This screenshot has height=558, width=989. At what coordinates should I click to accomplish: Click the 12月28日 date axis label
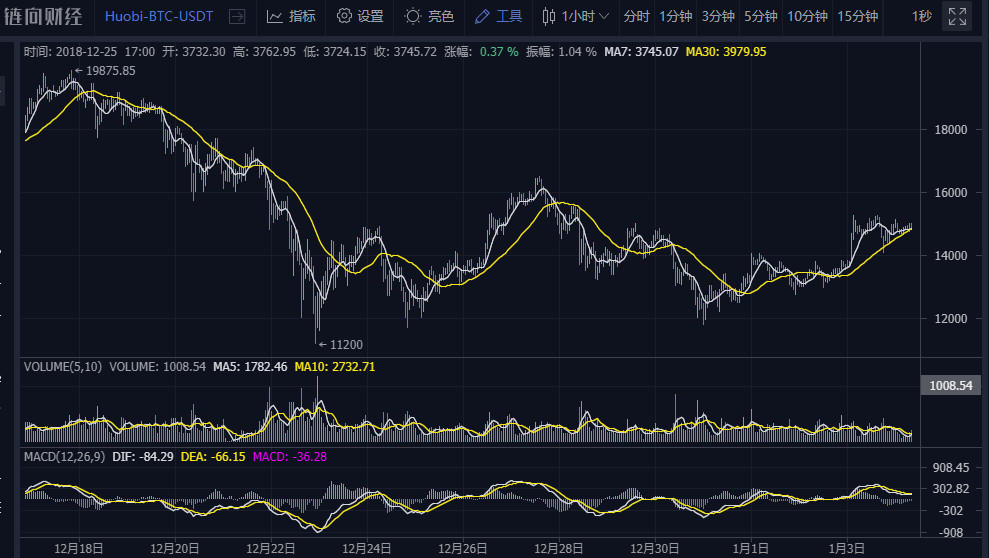559,549
